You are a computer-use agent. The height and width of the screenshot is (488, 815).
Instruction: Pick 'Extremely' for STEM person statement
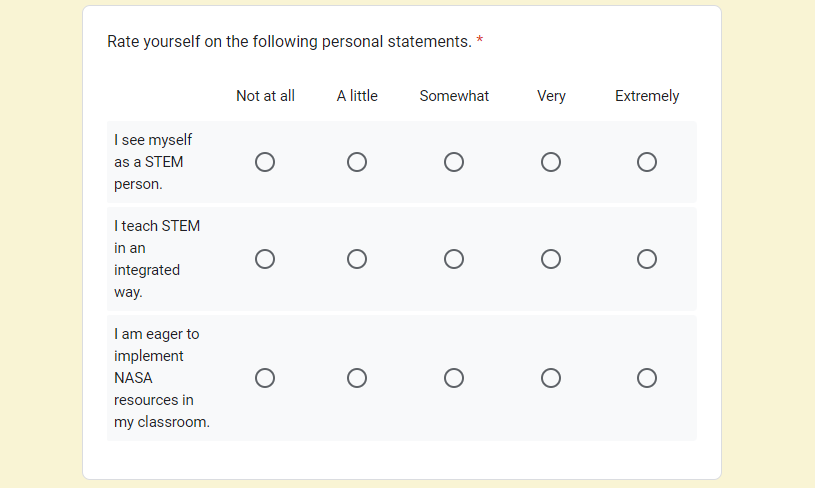(x=647, y=162)
